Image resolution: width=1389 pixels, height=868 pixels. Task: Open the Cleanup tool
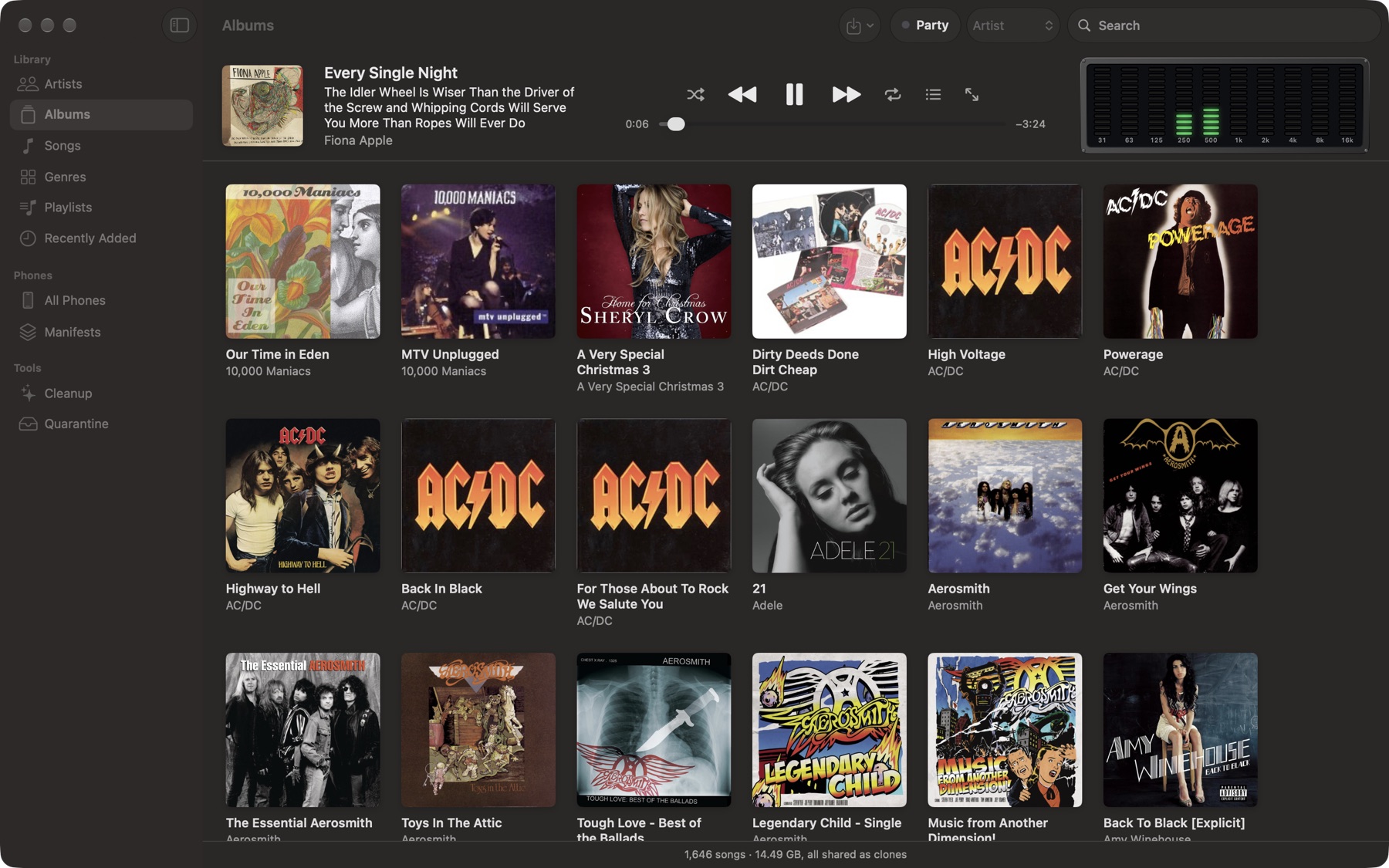click(101, 393)
